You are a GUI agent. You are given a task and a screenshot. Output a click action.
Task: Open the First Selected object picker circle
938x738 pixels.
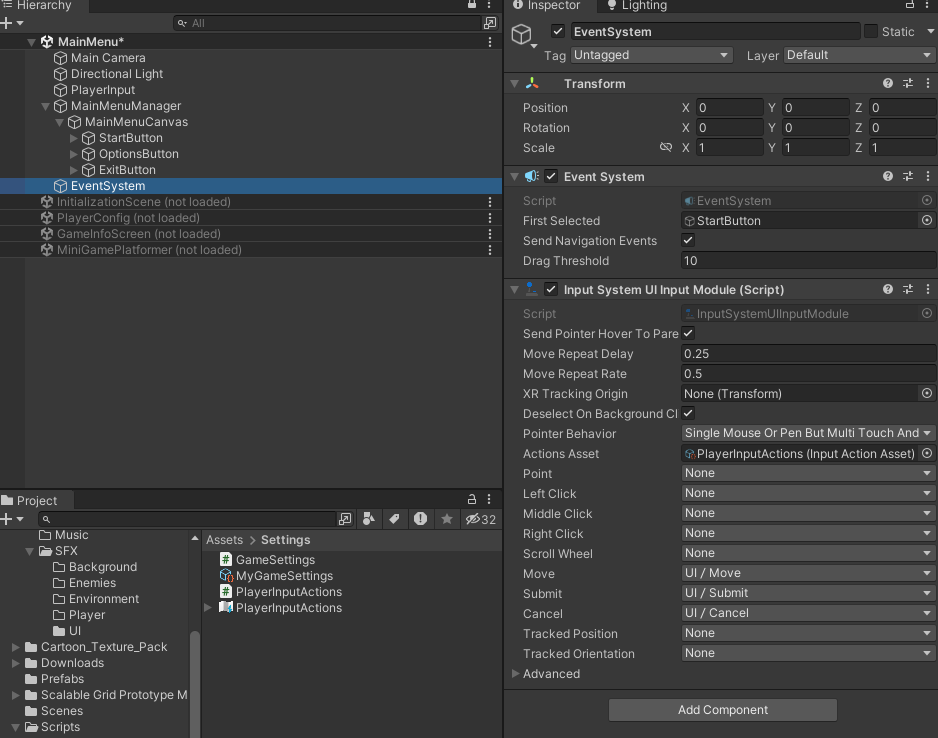pyautogui.click(x=926, y=220)
